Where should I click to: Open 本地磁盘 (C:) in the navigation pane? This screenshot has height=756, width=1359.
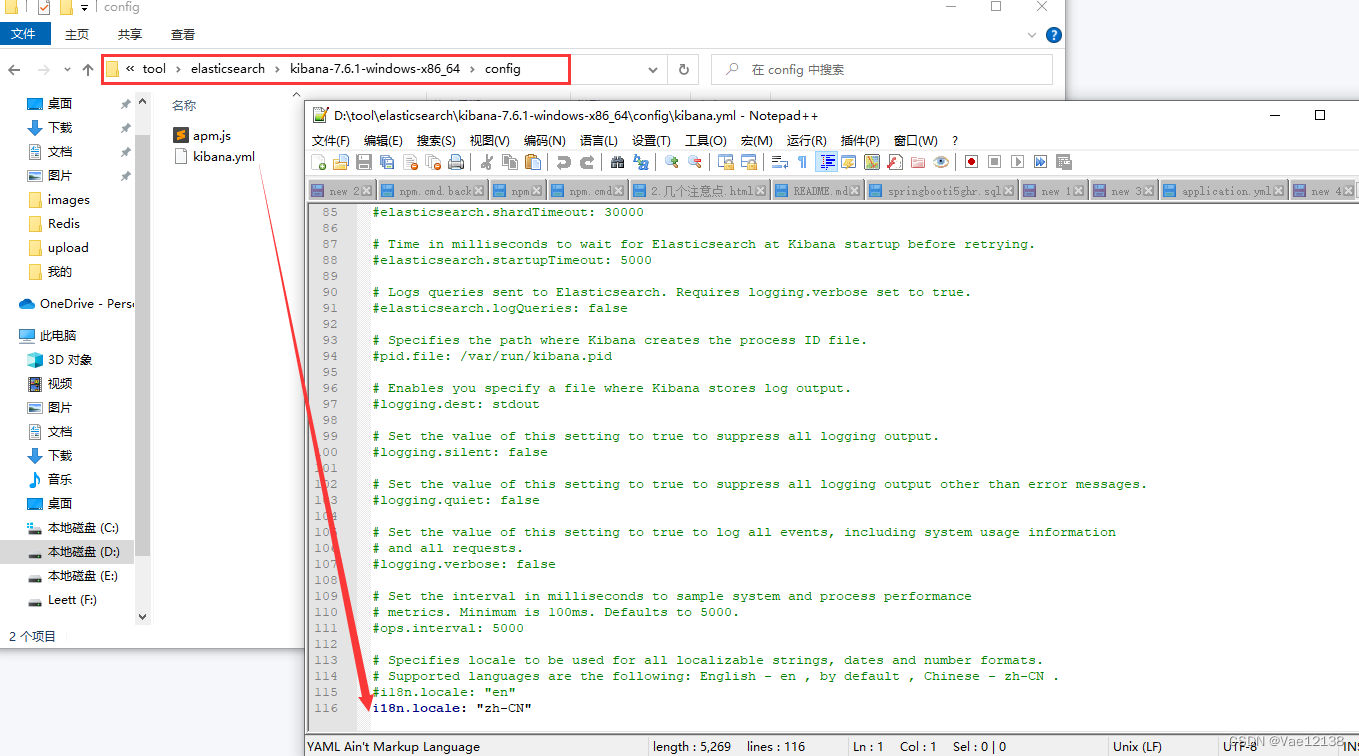click(x=74, y=528)
